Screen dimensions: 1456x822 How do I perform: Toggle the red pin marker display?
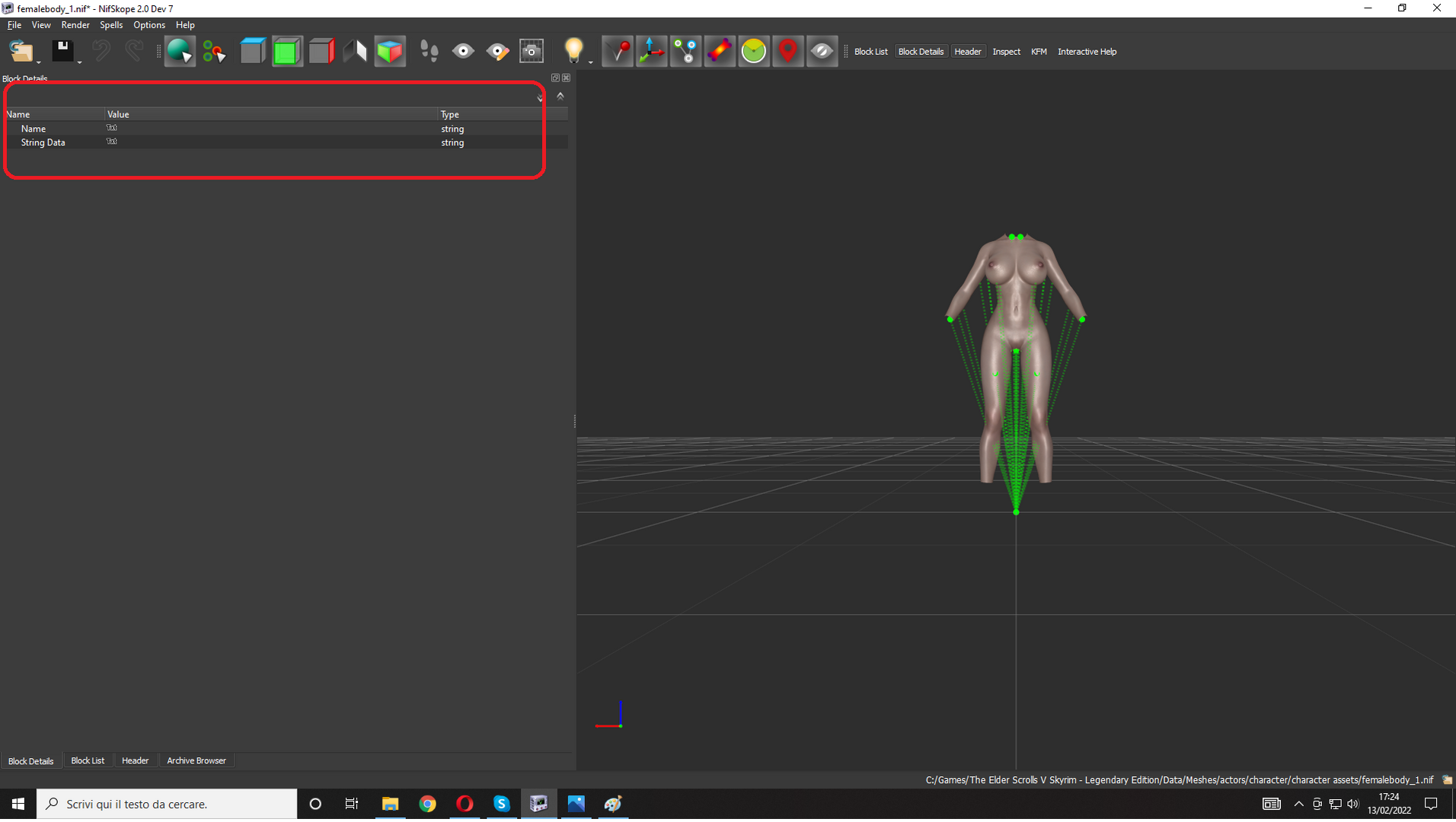coord(618,52)
